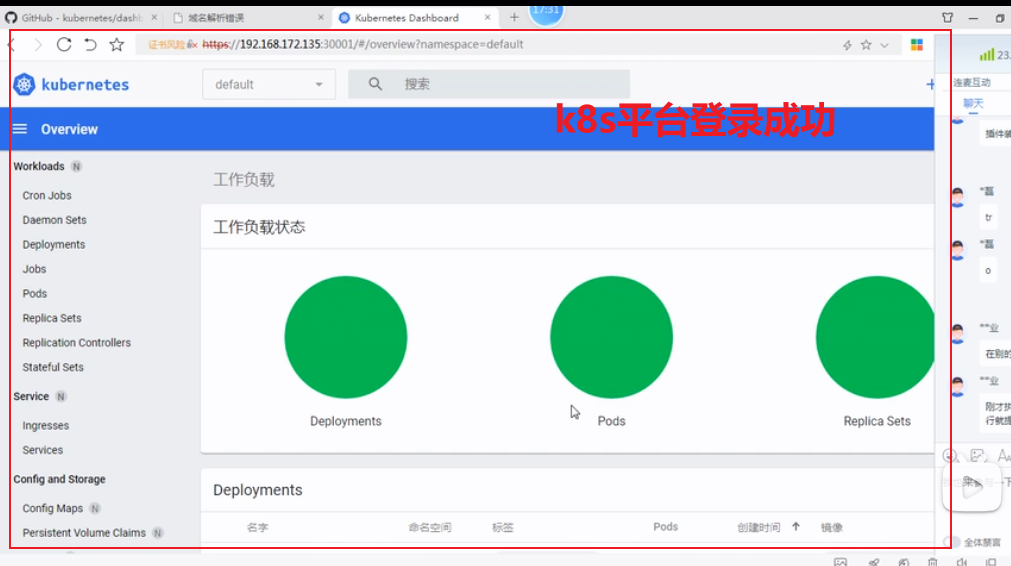Select 聊天 tab in chat panel

pyautogui.click(x=973, y=103)
